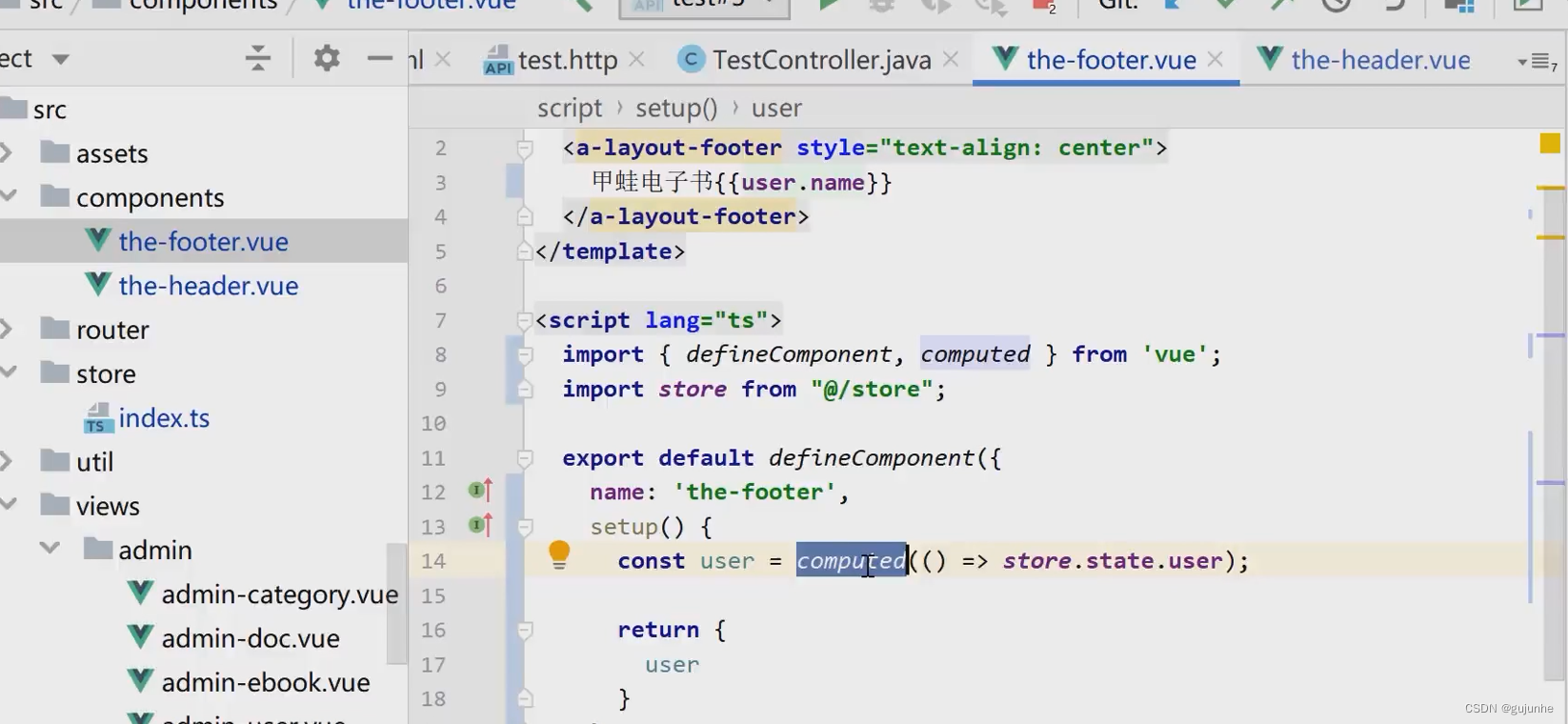The height and width of the screenshot is (724, 1568).
Task: Expand the assets folder
Action: 7,152
